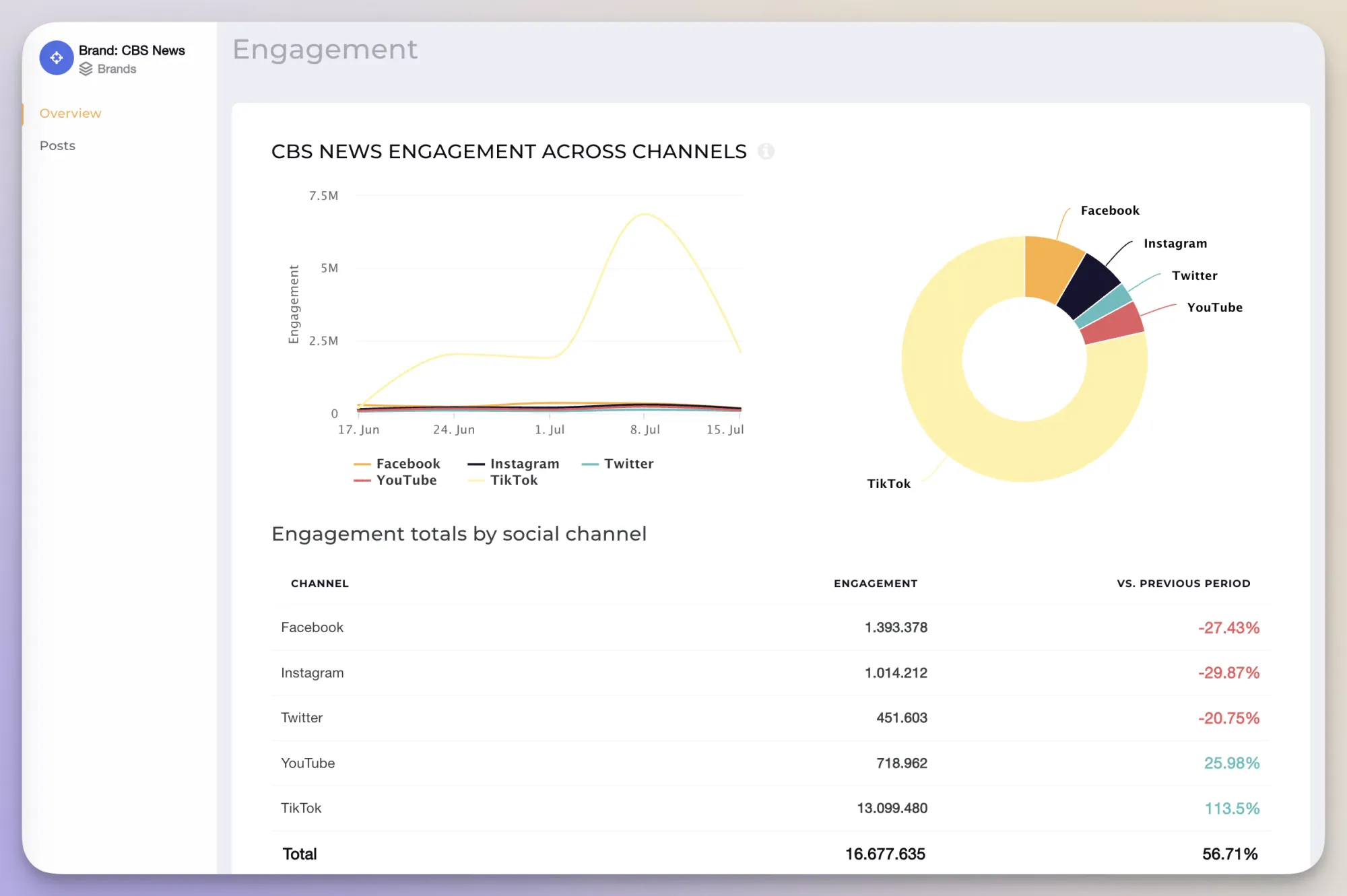Click the 1. Jul x-axis label
Viewport: 1347px width, 896px height.
coord(550,429)
